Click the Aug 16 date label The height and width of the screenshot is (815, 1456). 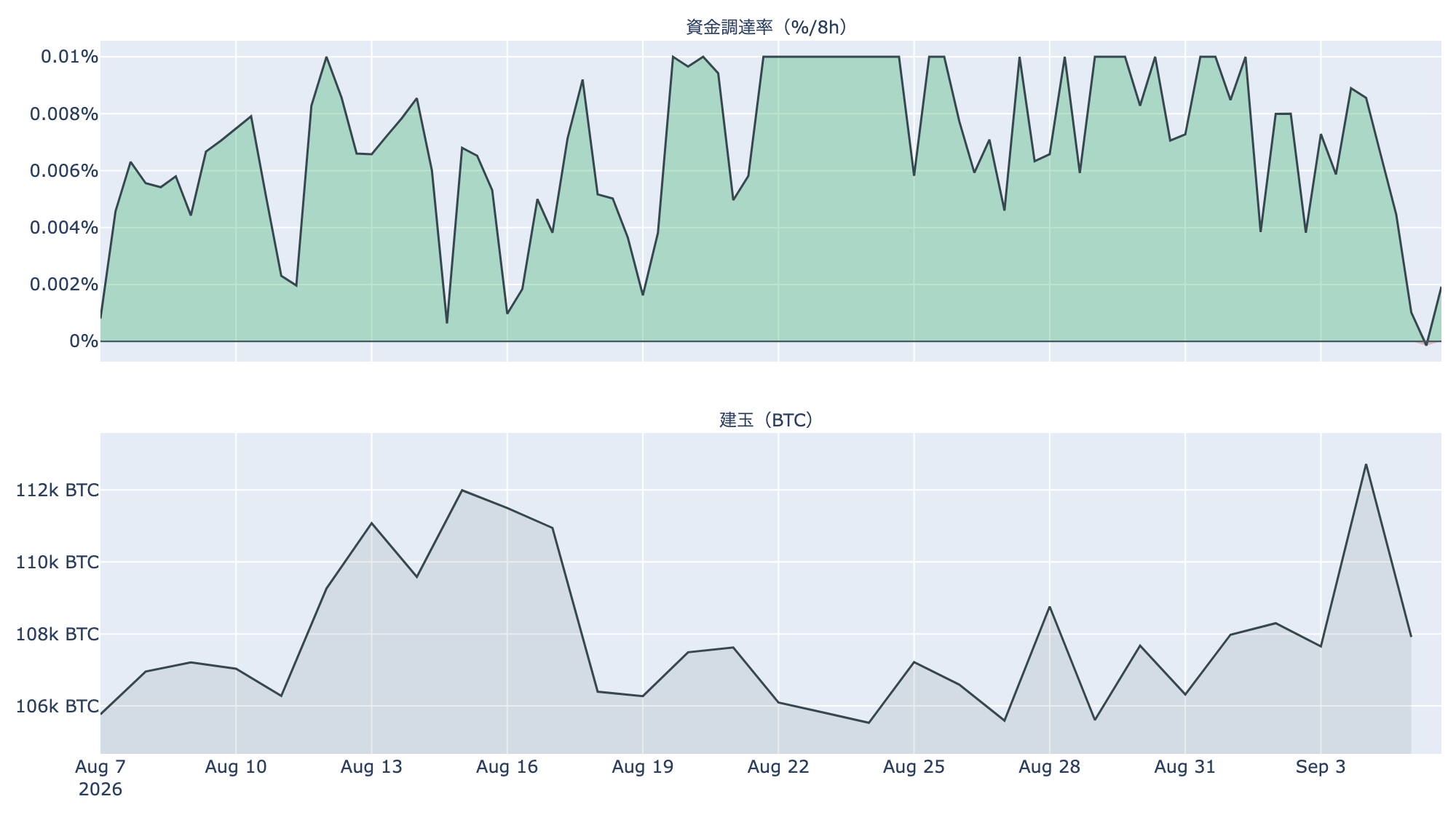pyautogui.click(x=507, y=767)
